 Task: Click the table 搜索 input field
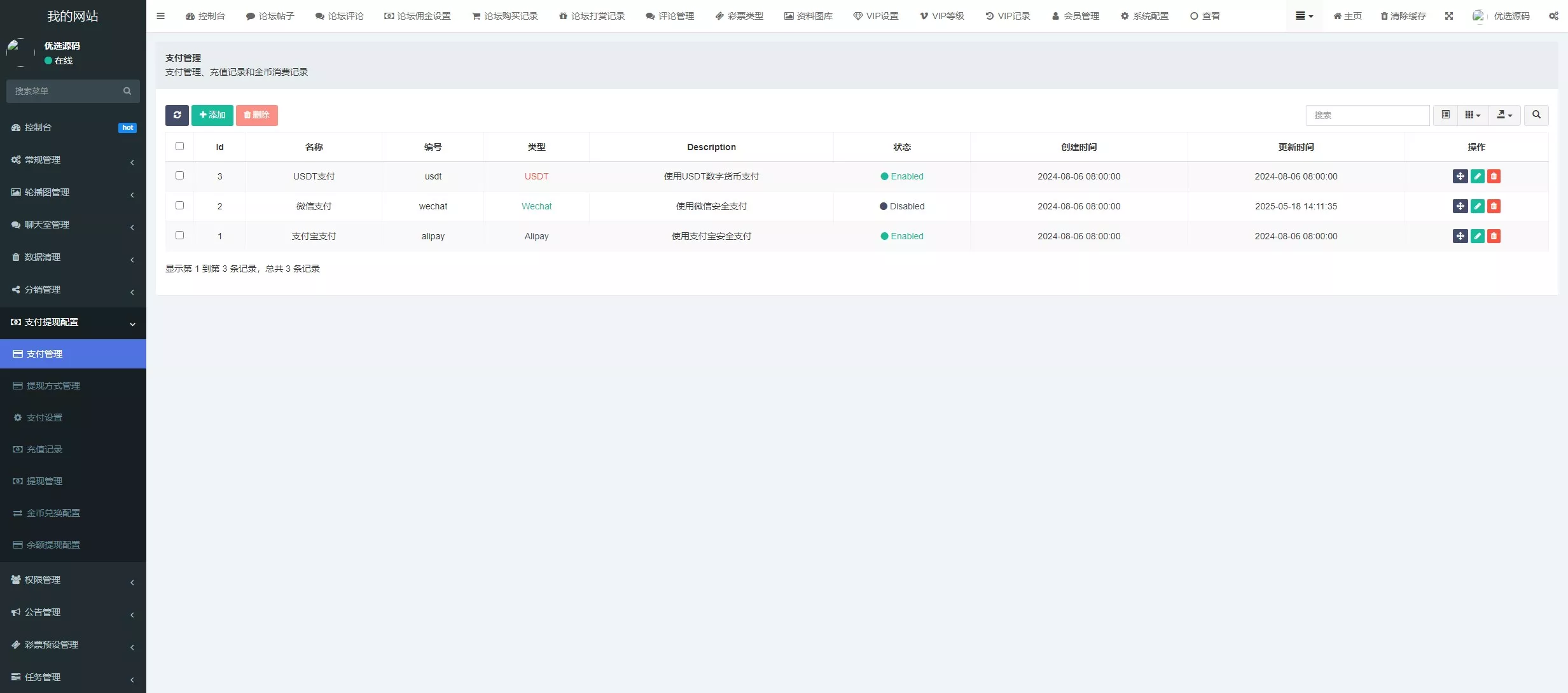pyautogui.click(x=1368, y=115)
